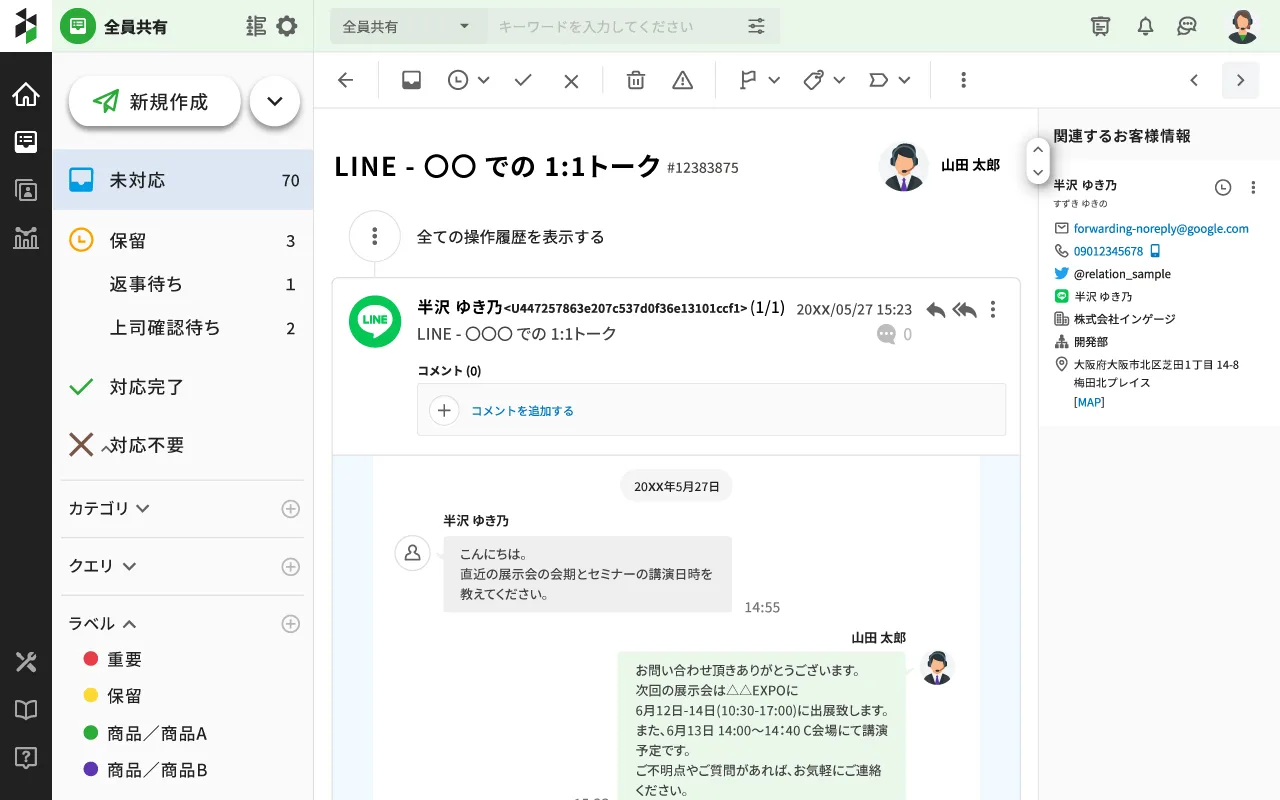Go back with the left arrow
This screenshot has height=800, width=1280.
tap(346, 80)
